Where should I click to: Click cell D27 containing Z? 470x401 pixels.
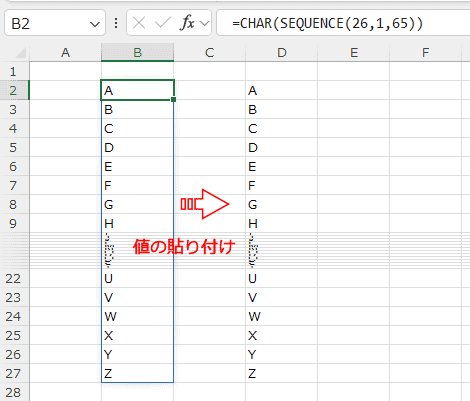[282, 373]
